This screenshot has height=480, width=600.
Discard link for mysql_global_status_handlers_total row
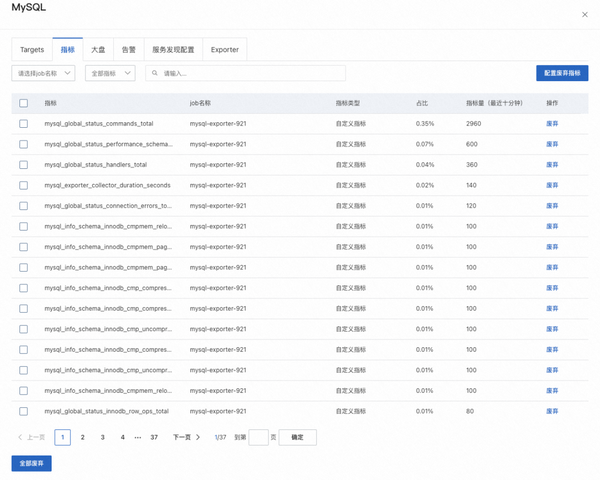(552, 165)
